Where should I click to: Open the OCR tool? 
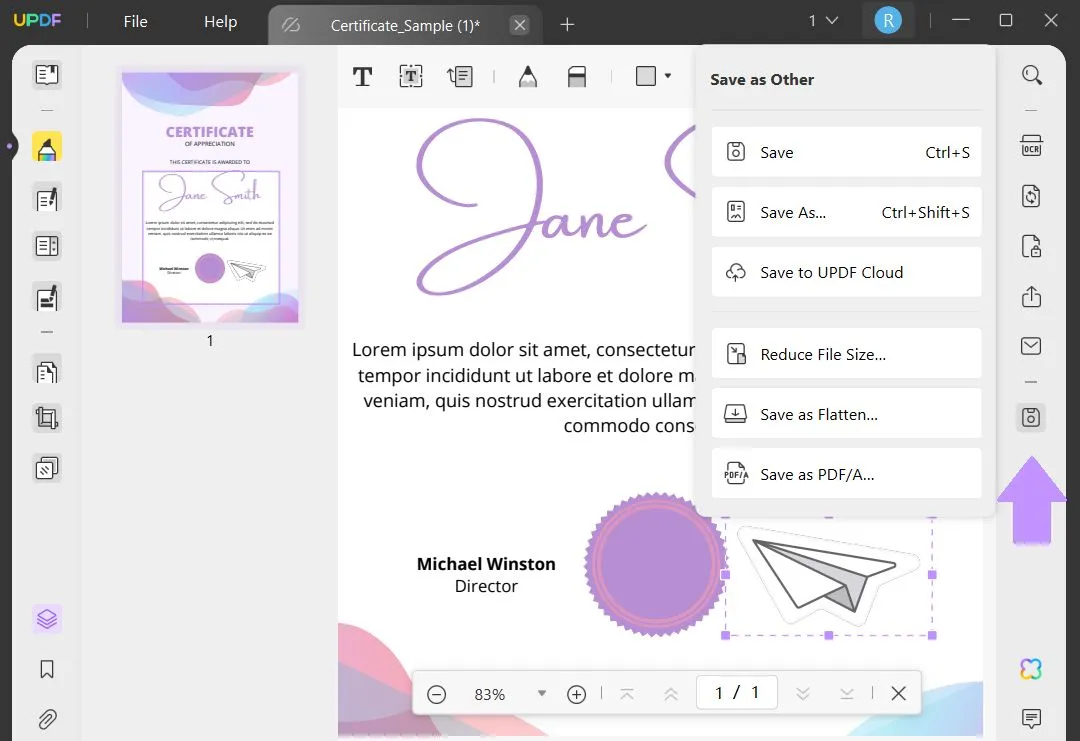click(x=1031, y=145)
